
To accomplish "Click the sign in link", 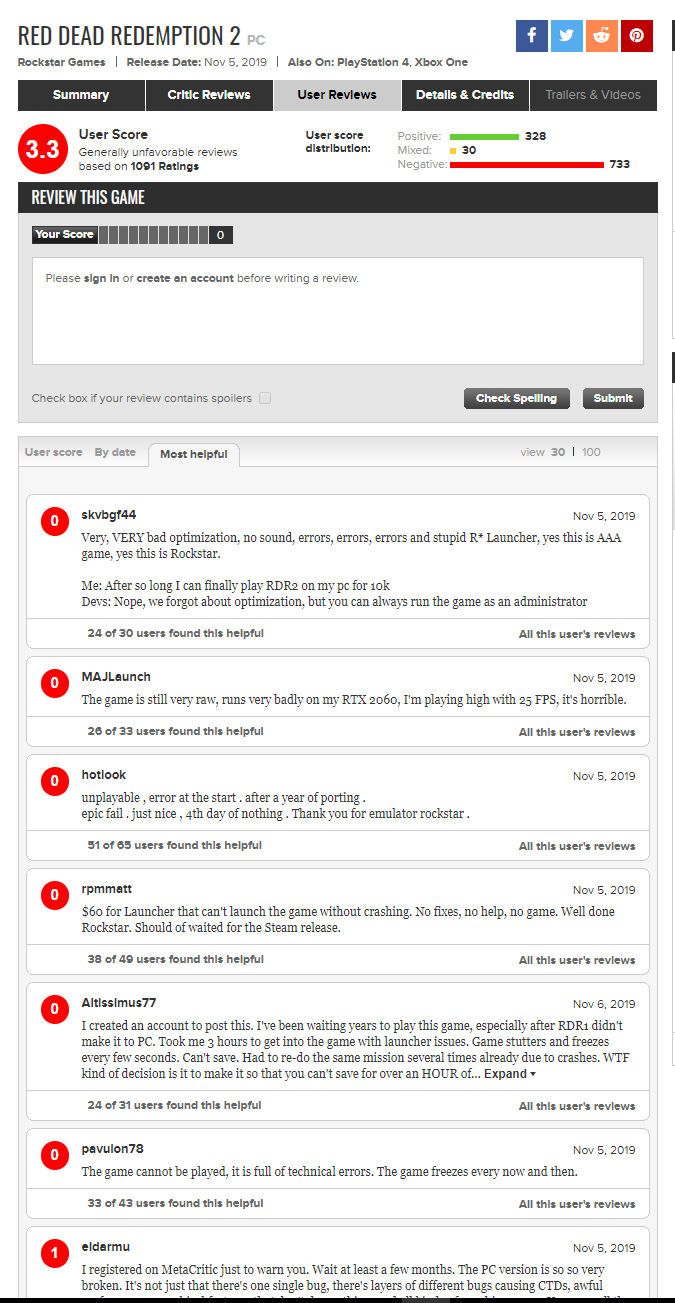I will (x=101, y=278).
